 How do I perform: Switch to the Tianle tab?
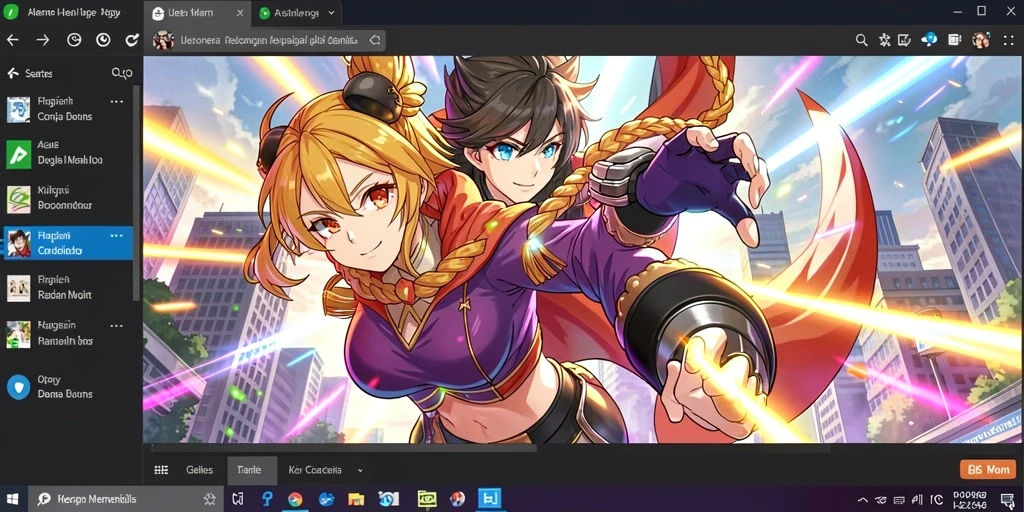(251, 470)
